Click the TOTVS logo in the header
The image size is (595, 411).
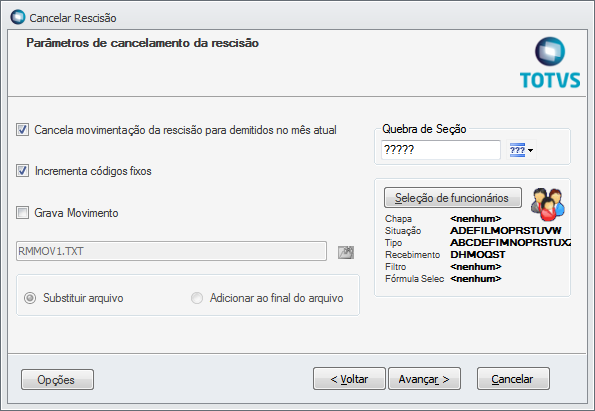(550, 63)
